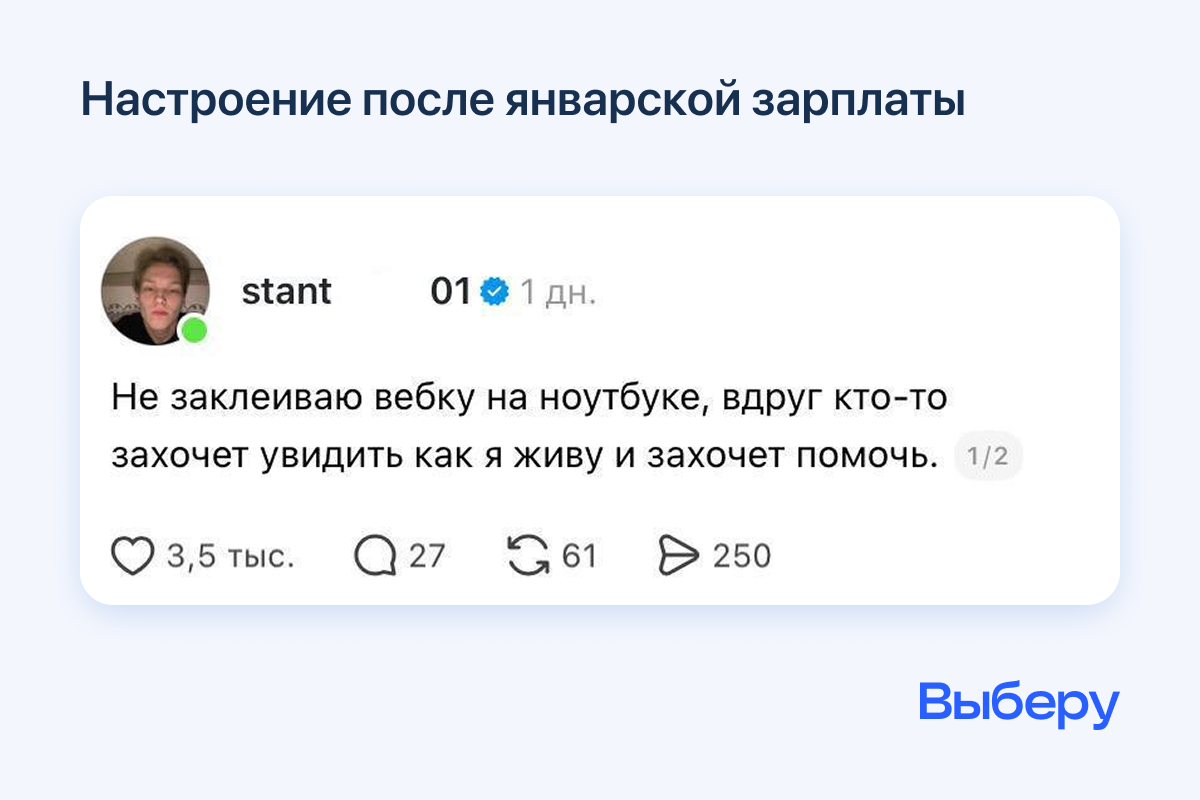Open comments via the speech bubble icon

375,556
